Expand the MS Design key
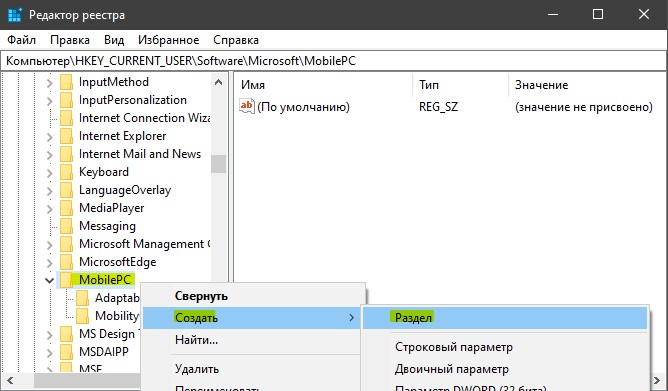668x391 pixels. tap(49, 334)
